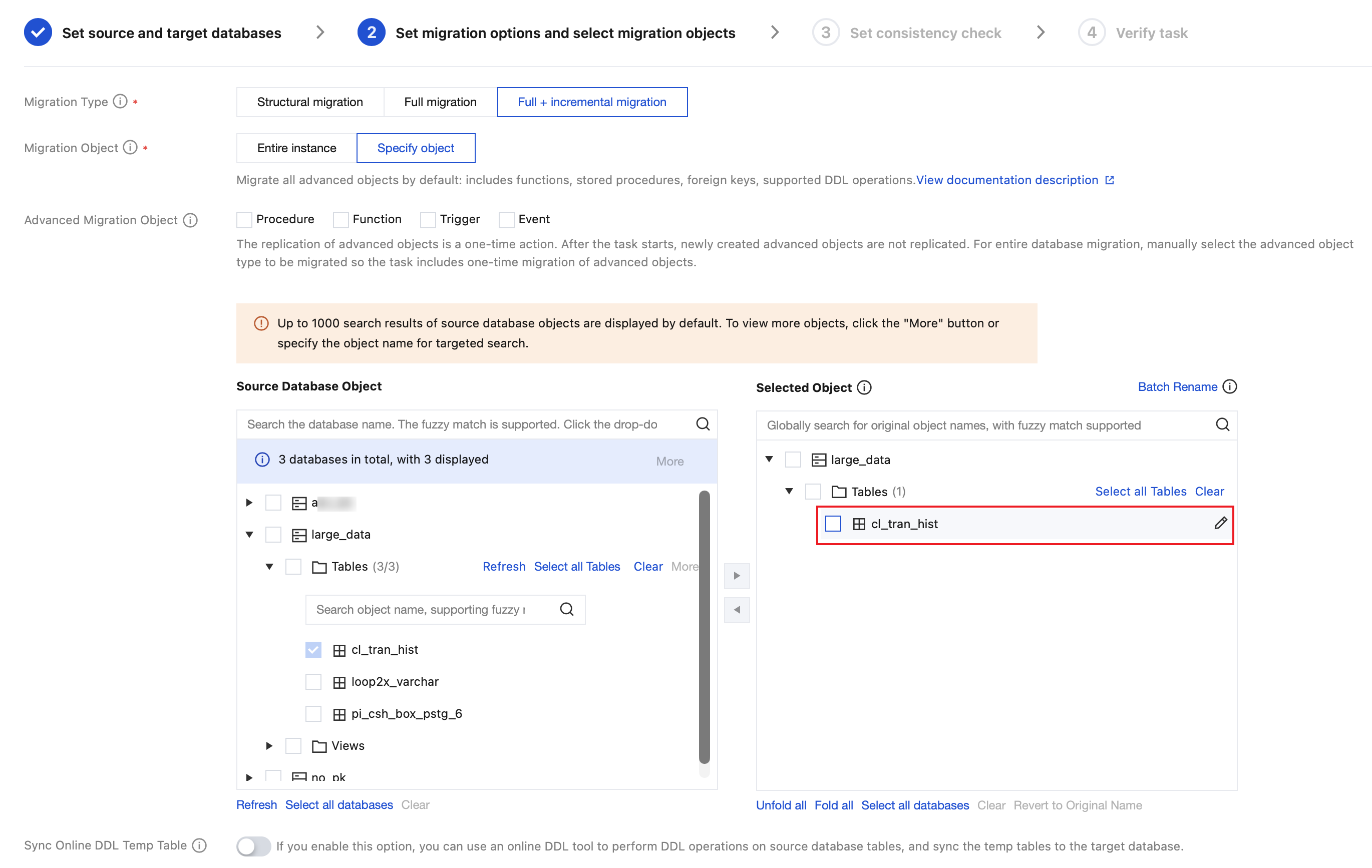Click the Selected Object search magnifier icon

[1222, 424]
